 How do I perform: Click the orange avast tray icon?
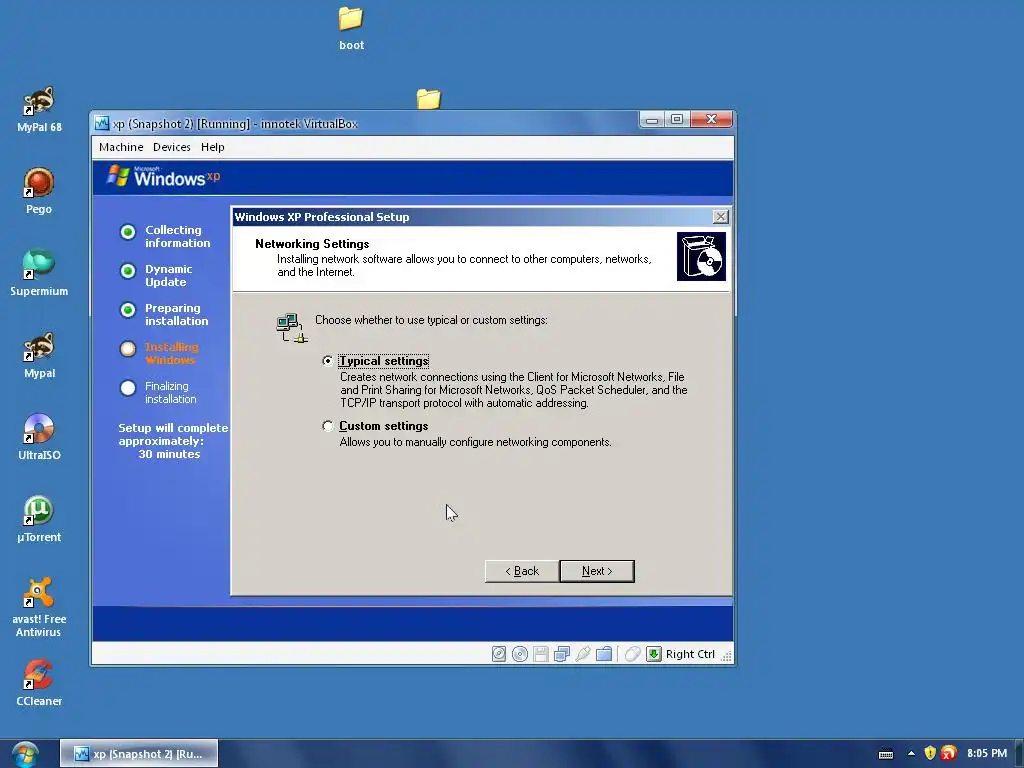[x=949, y=754]
